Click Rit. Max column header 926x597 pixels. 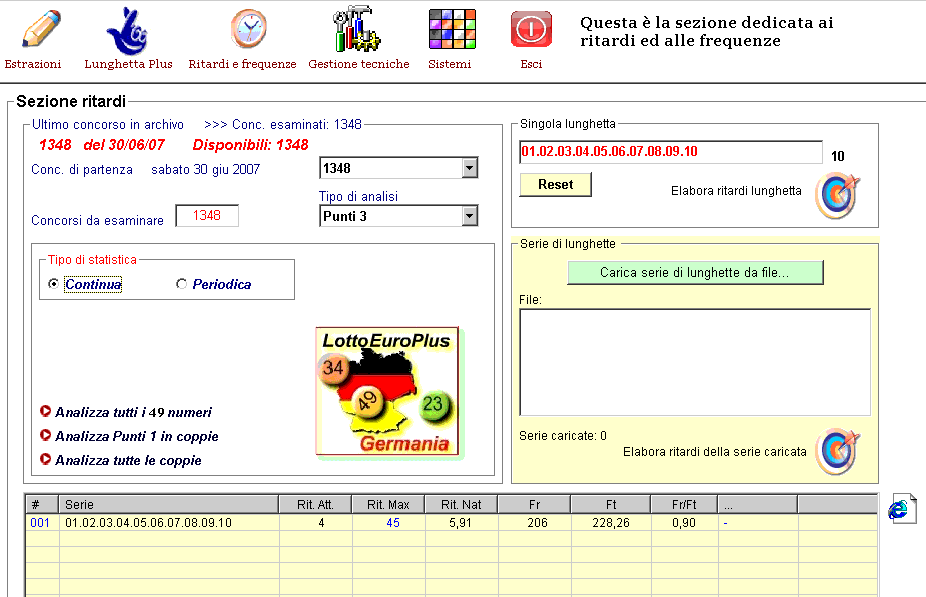coord(388,505)
